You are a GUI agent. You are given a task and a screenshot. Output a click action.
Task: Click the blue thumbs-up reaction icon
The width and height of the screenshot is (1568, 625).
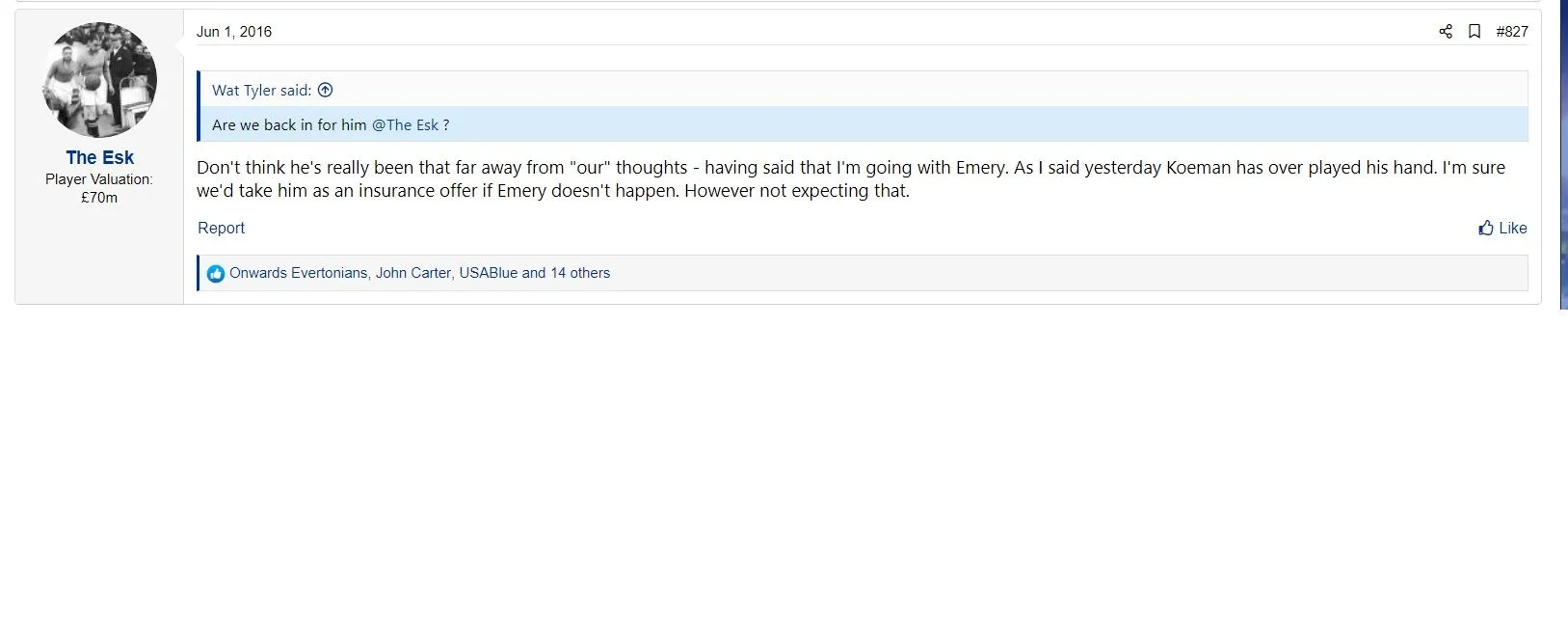pos(216,274)
